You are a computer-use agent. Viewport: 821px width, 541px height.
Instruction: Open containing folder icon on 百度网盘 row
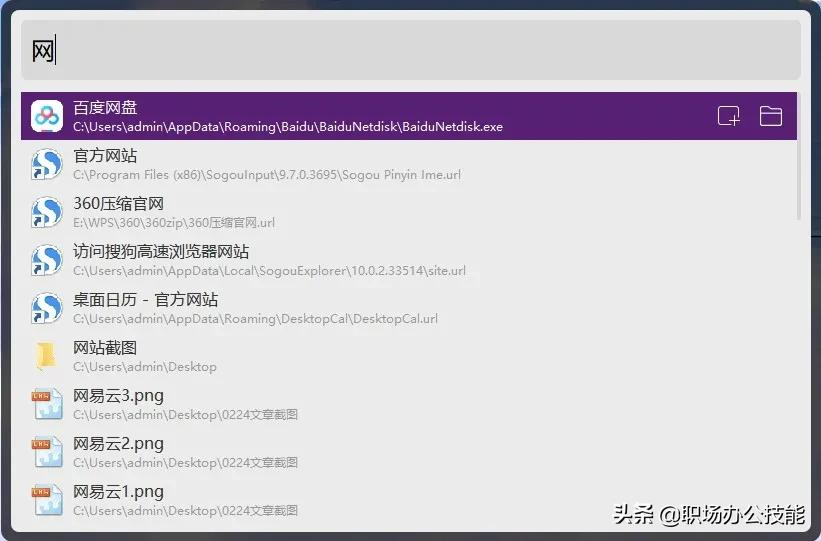(771, 116)
